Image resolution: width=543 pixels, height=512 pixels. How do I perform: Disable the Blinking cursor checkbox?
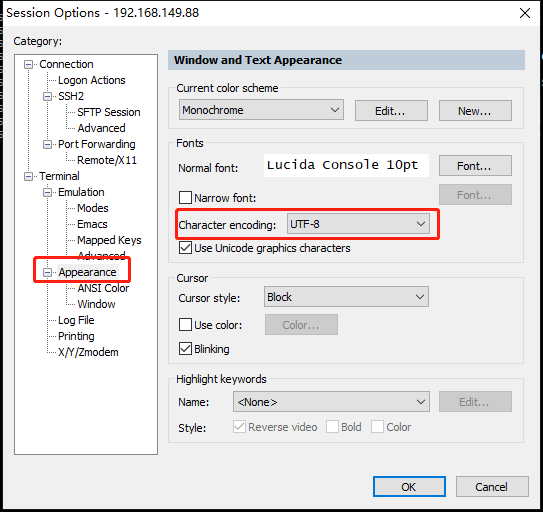click(x=185, y=349)
